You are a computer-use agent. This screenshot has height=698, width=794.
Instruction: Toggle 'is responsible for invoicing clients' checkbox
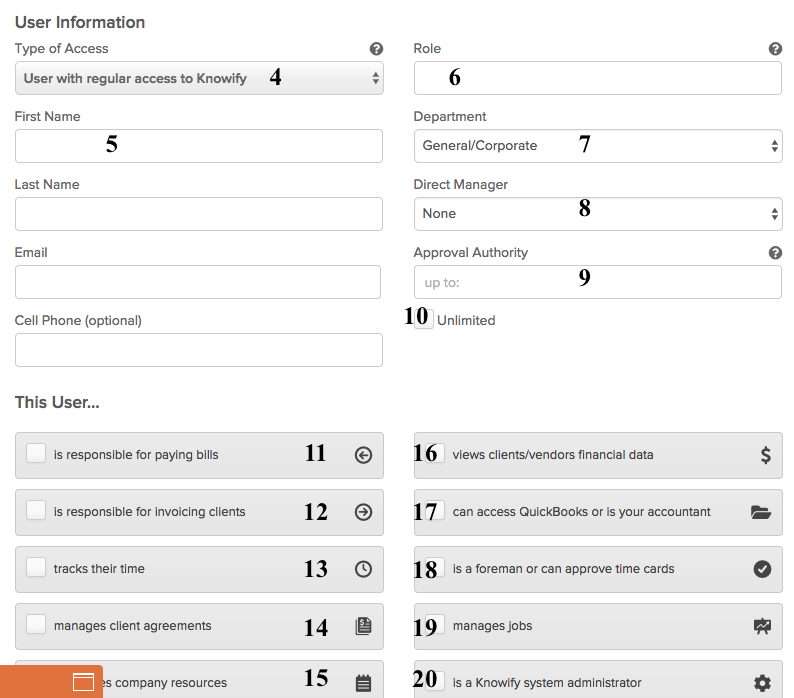click(x=36, y=511)
